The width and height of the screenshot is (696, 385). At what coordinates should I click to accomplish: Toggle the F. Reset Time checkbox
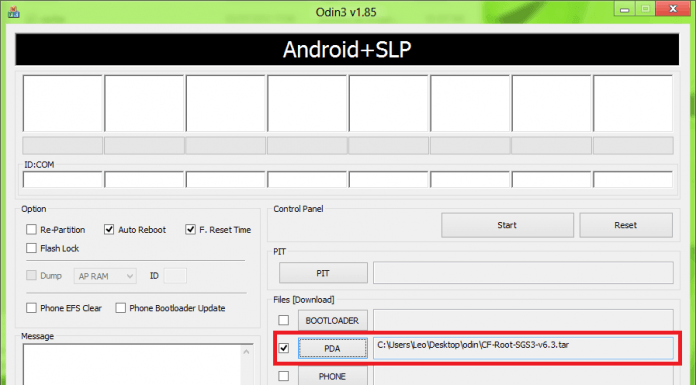[x=190, y=230]
